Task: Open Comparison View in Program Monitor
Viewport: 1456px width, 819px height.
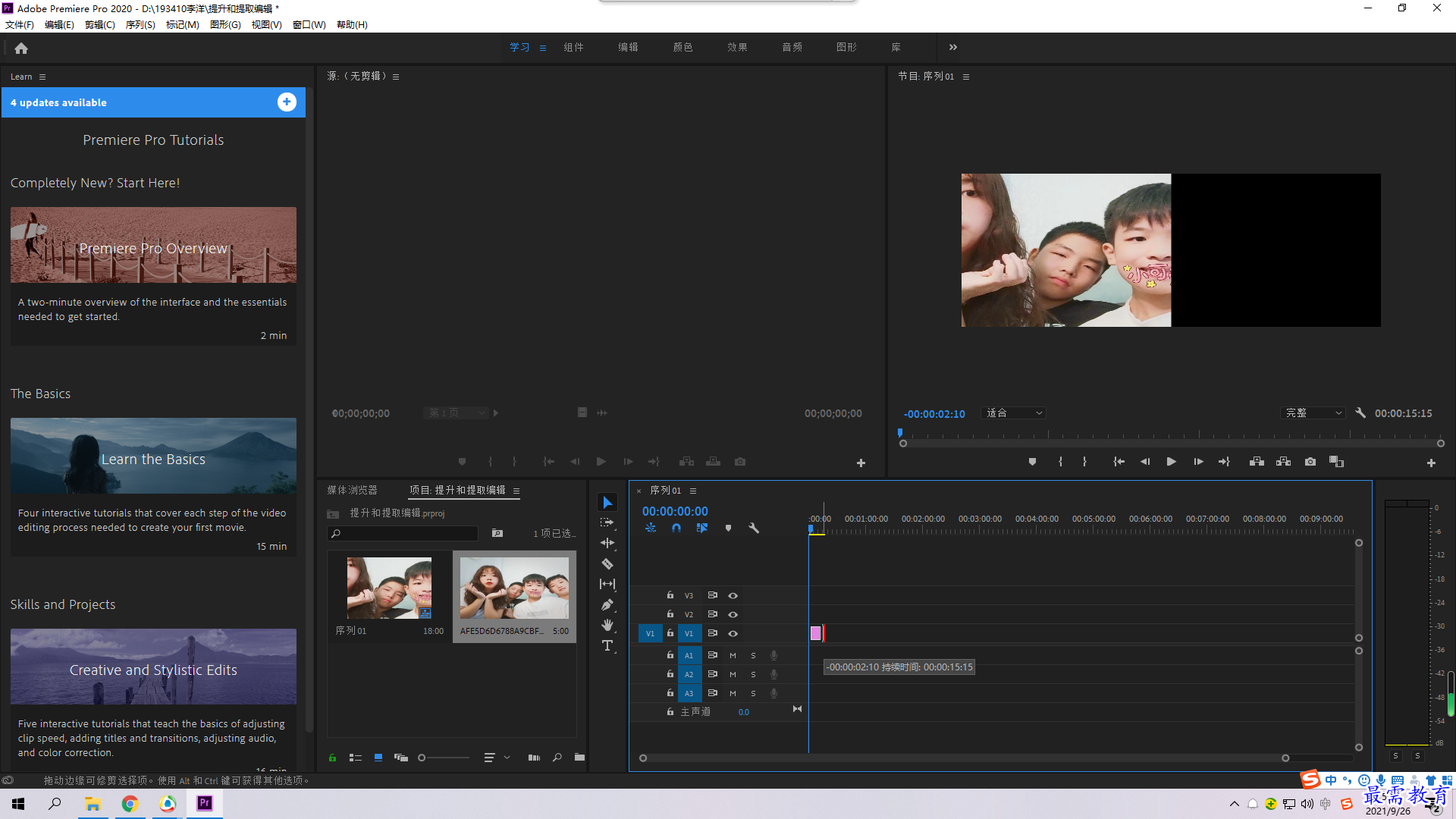Action: (1336, 462)
